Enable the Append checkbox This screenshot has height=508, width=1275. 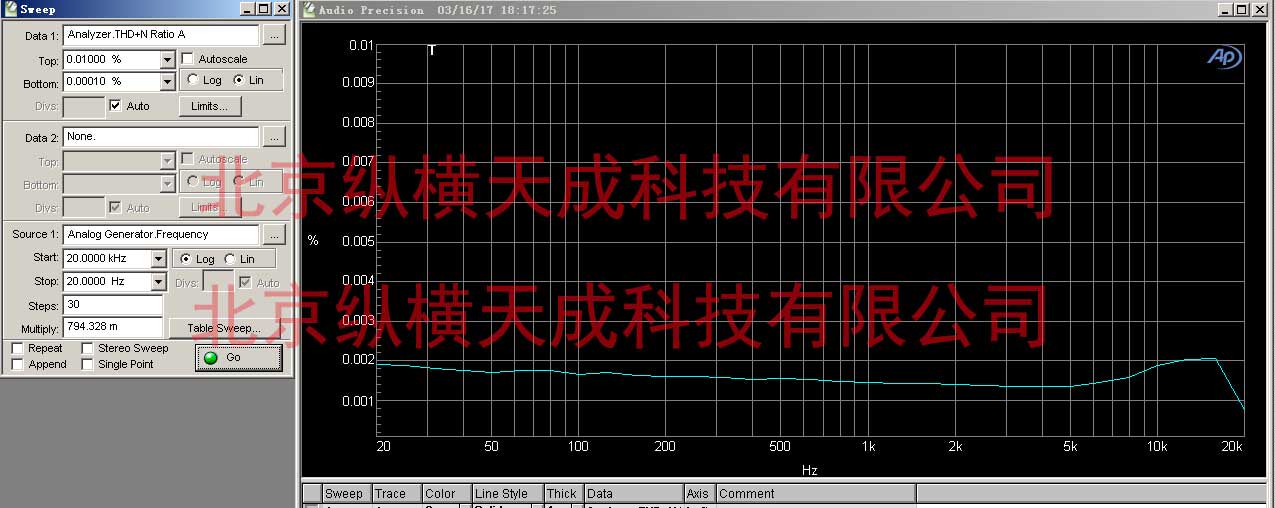tap(17, 364)
